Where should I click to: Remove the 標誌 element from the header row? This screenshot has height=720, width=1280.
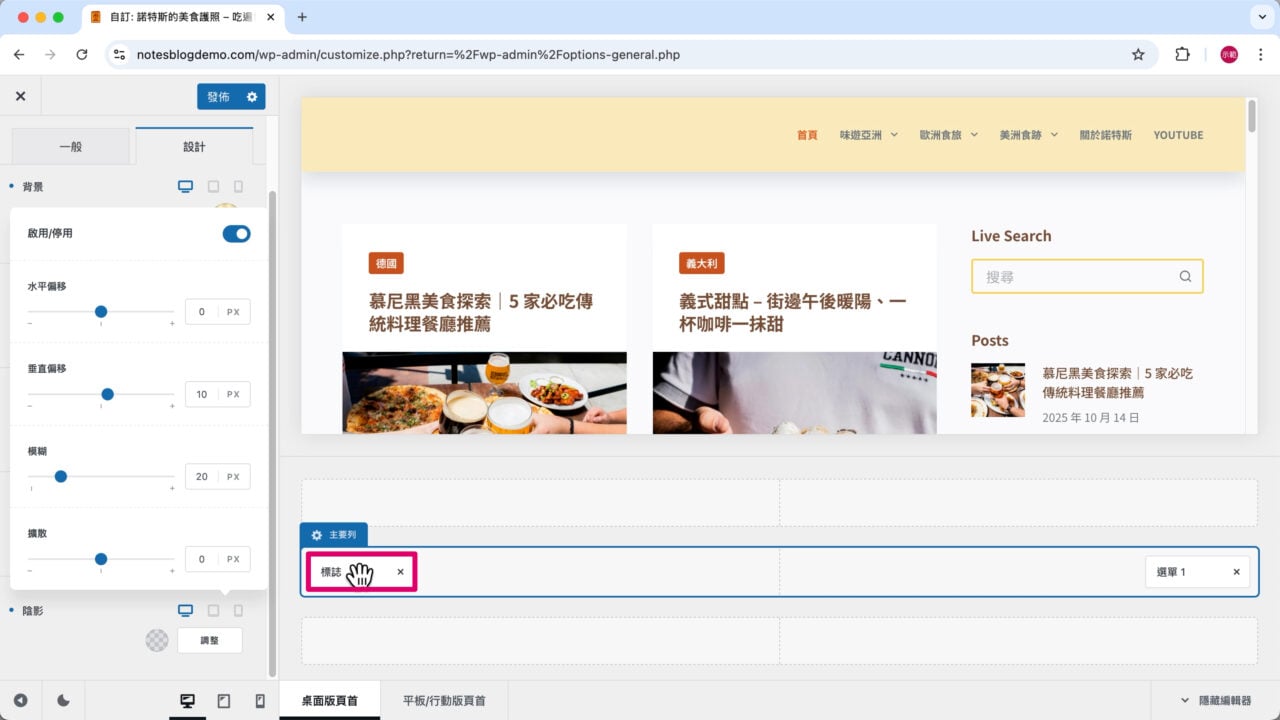400,571
